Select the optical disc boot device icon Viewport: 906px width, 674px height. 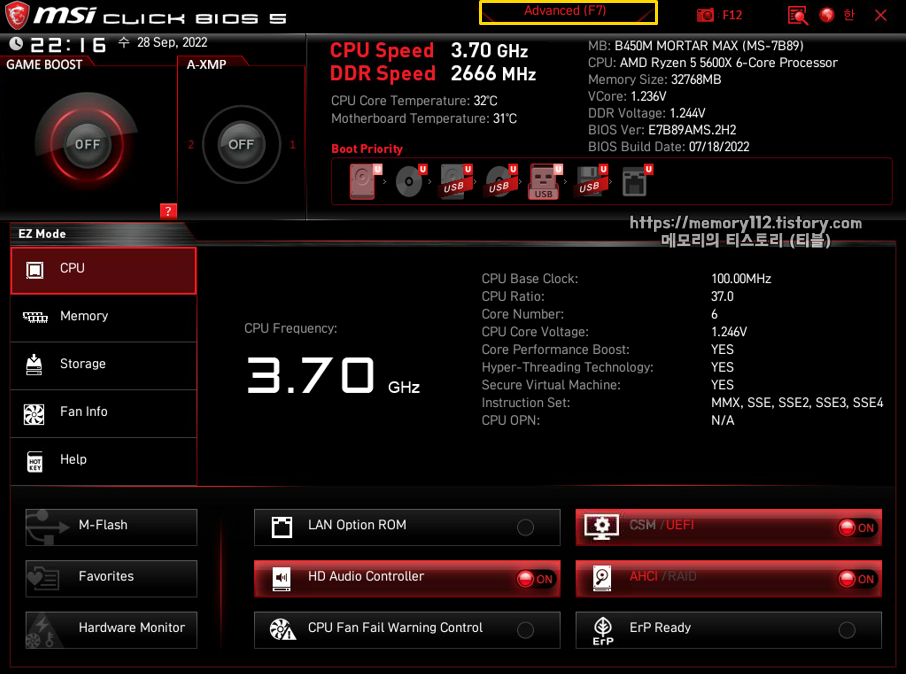coord(411,182)
